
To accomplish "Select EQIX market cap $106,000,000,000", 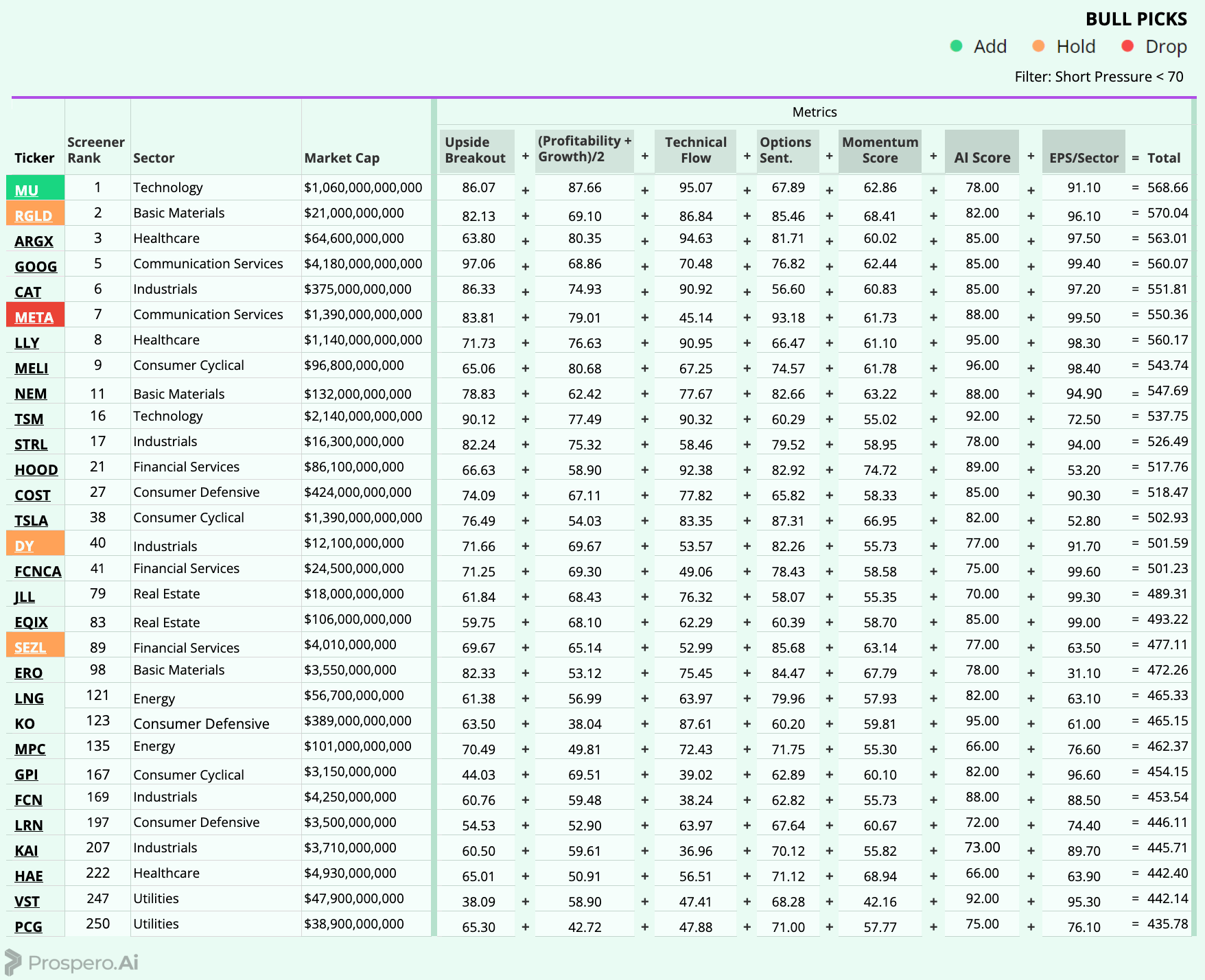I will point(358,619).
